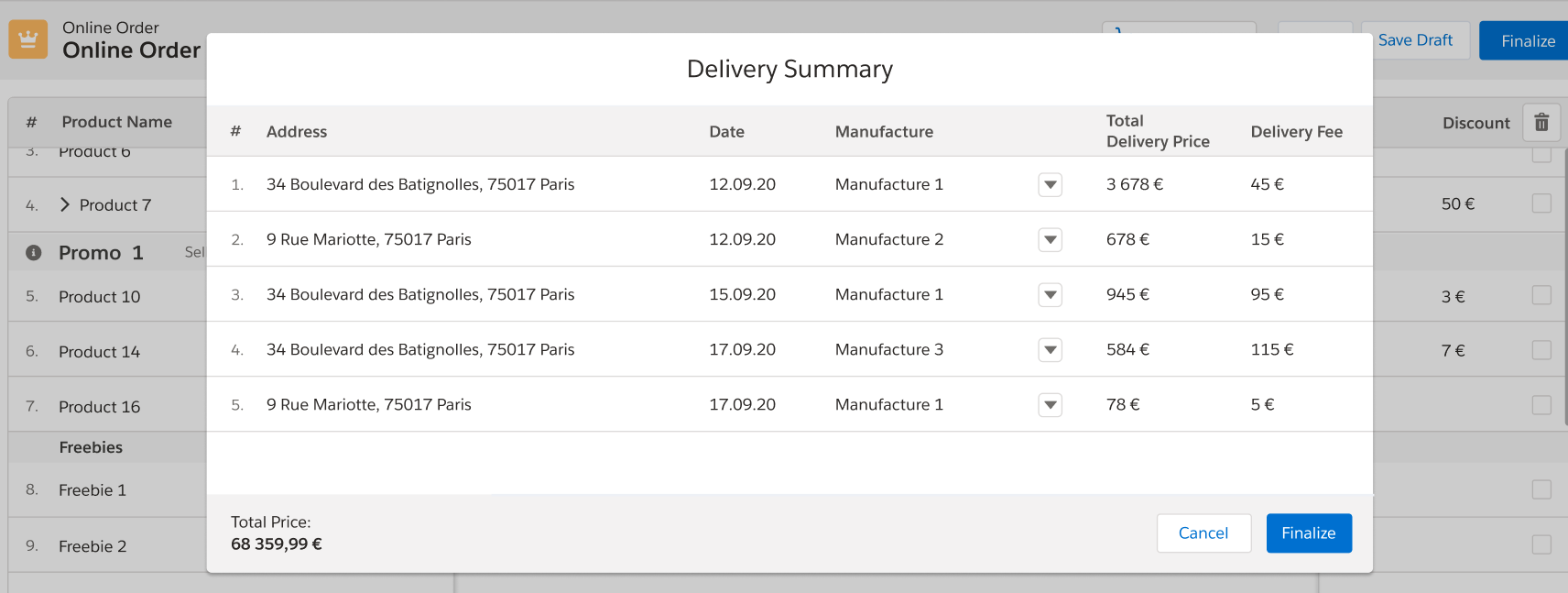Tick the checkbox on the Freebie 1 row
The width and height of the screenshot is (1568, 593).
[x=1541, y=489]
